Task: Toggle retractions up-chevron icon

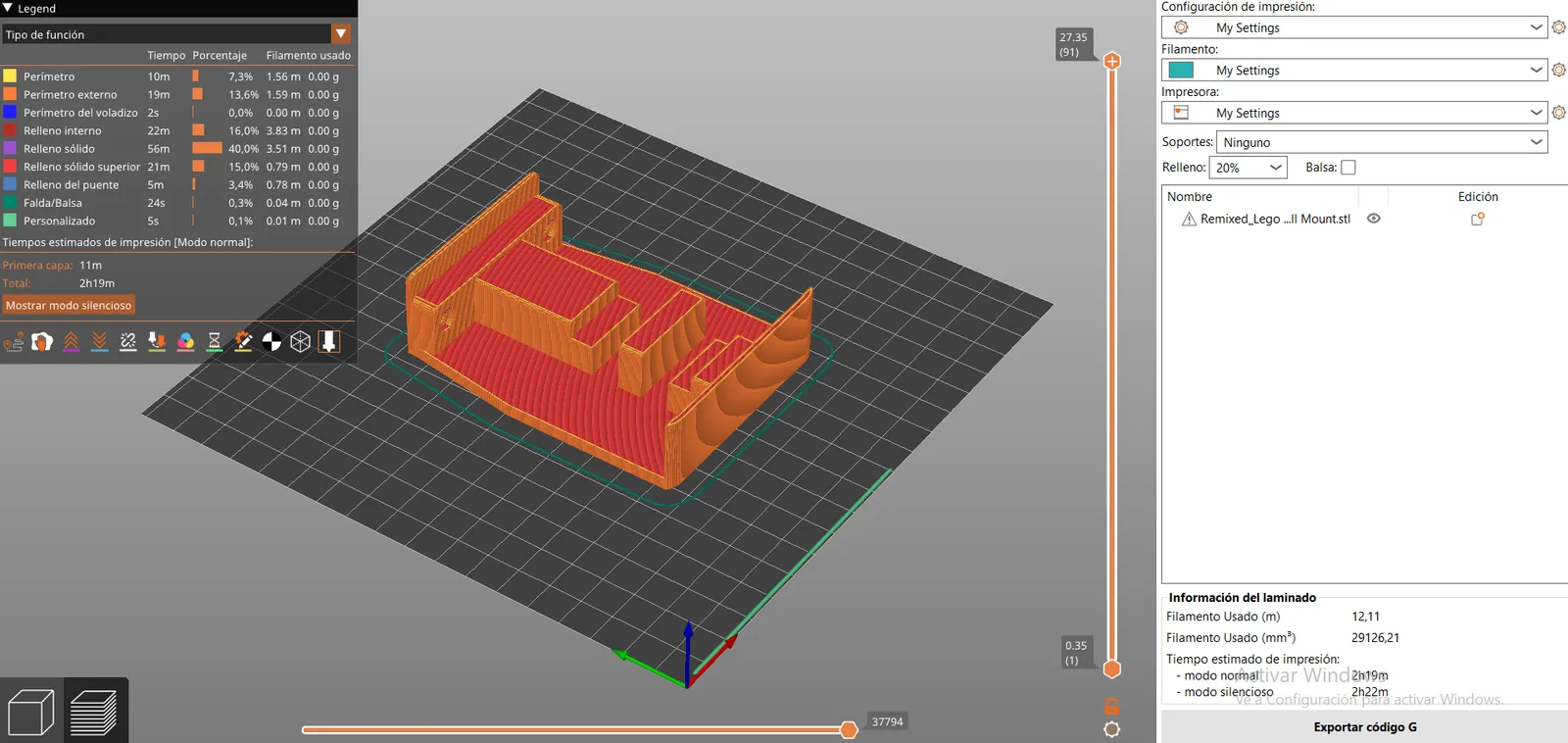Action: click(71, 341)
